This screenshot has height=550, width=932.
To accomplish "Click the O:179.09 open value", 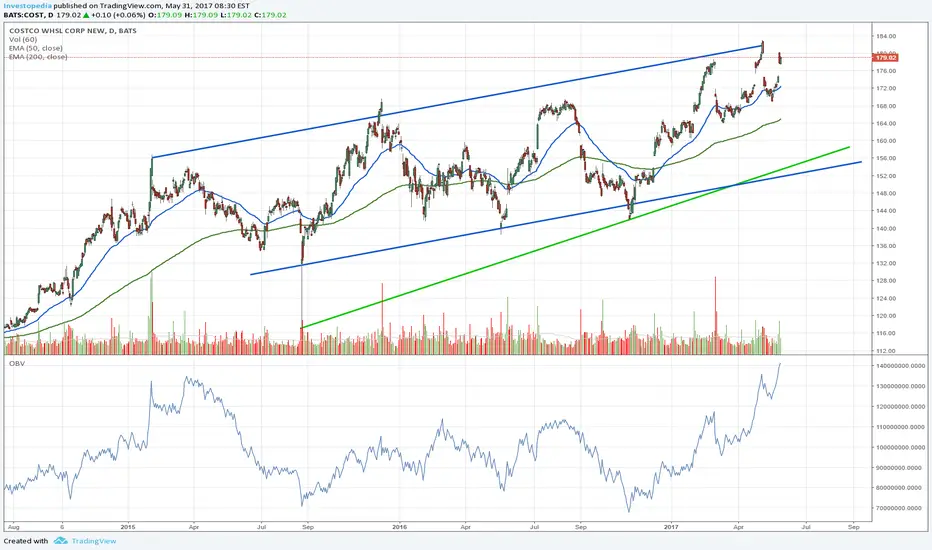I will point(165,14).
